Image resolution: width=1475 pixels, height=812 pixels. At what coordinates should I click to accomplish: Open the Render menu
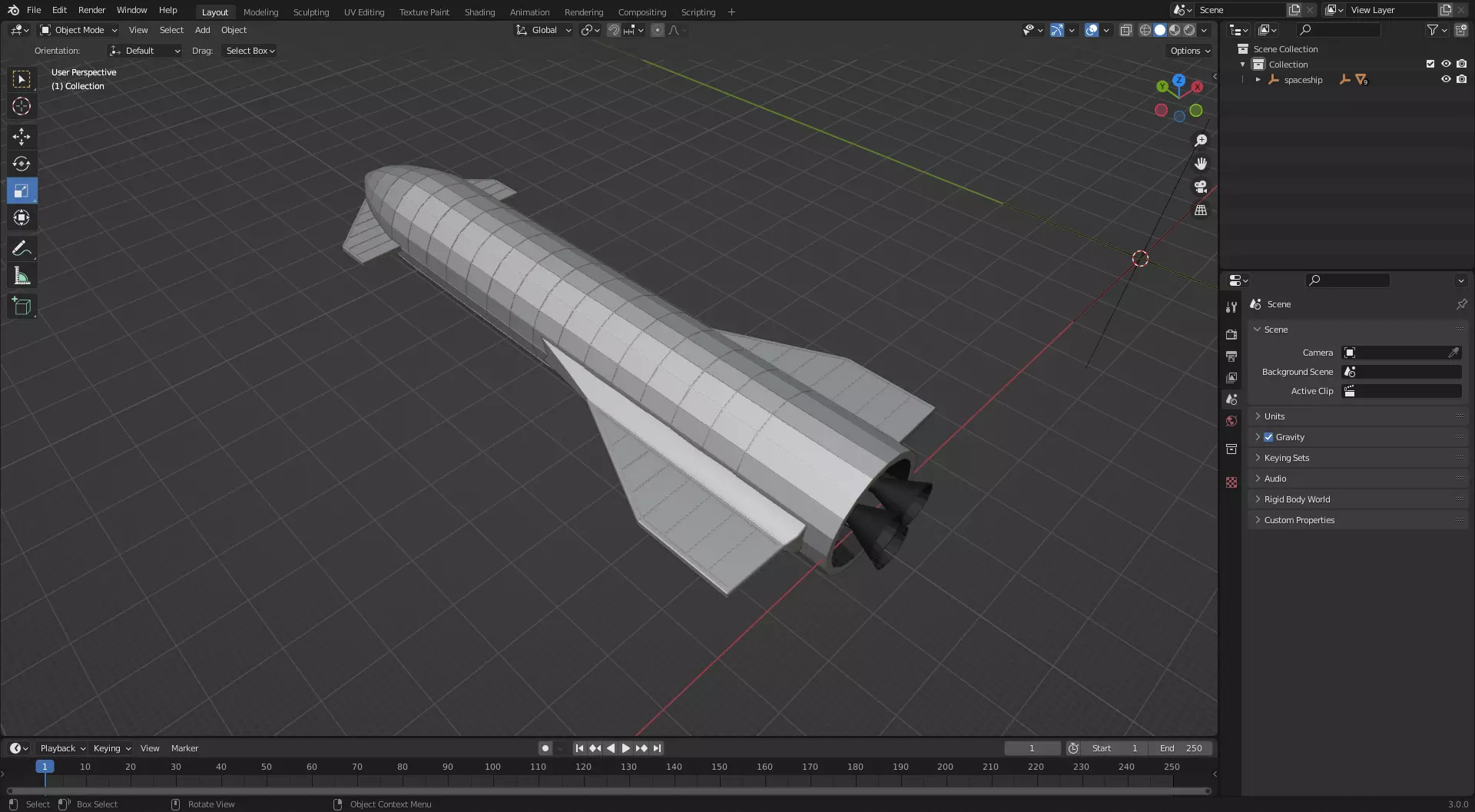tap(91, 10)
